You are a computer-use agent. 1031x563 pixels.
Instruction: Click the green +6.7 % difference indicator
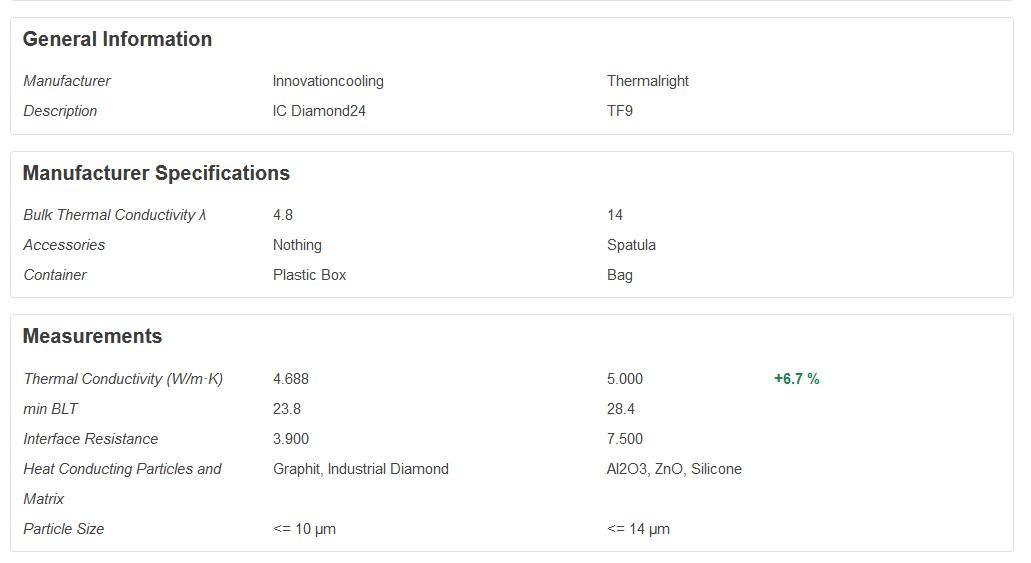796,379
